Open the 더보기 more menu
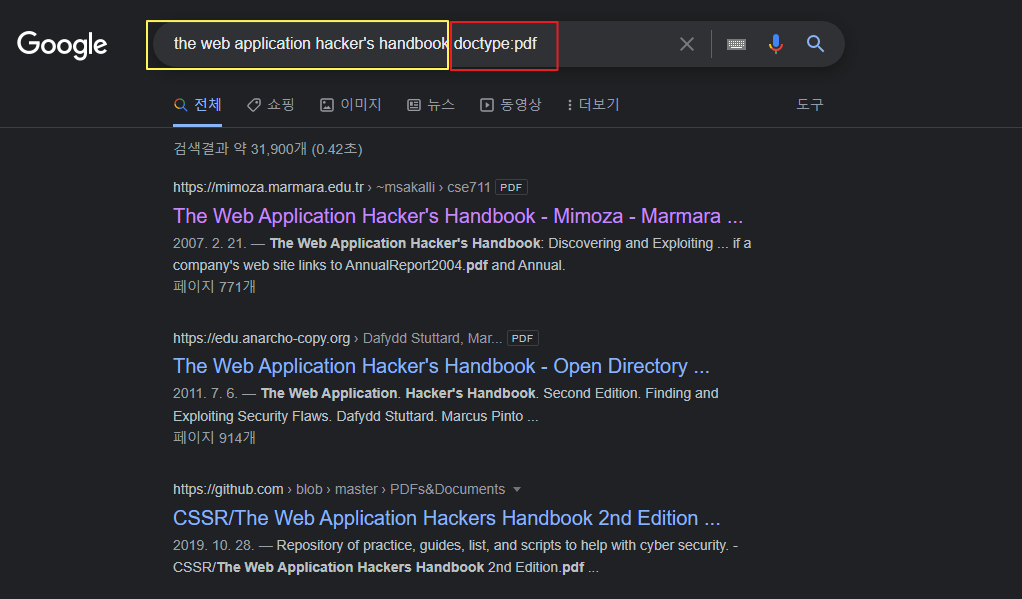Screen dimensions: 1022x599 pyautogui.click(x=593, y=105)
